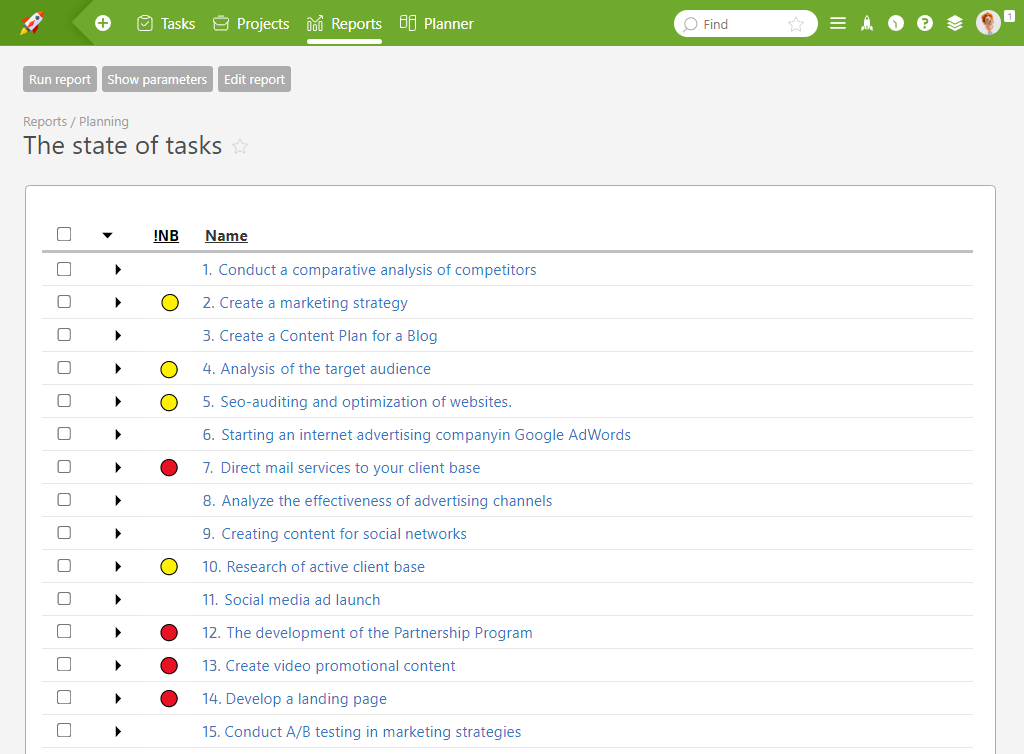
Task: Open the user avatar profile
Action: [988, 23]
